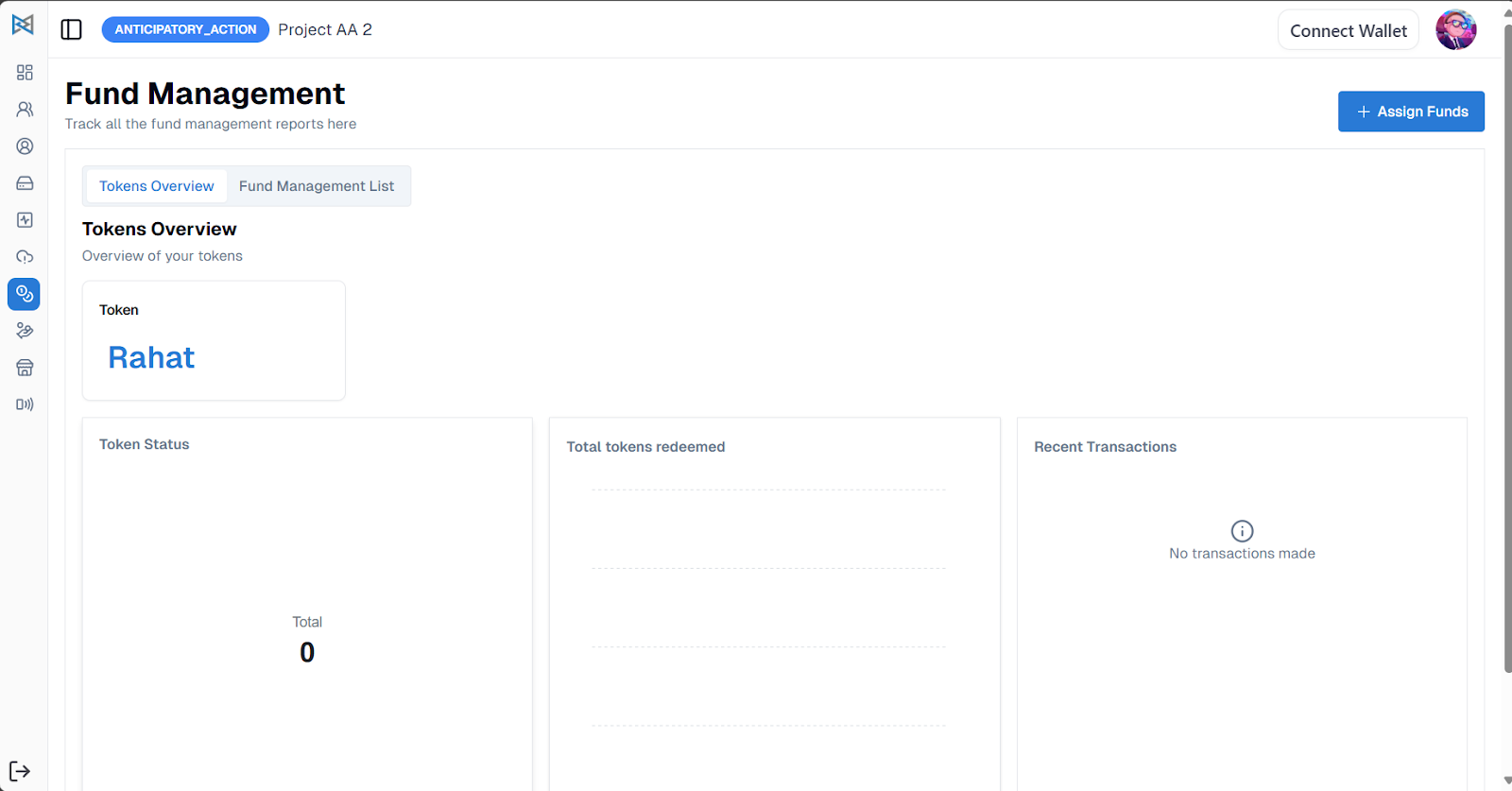Click the page vertical scrollbar
Viewport: 1512px width, 791px height.
(1507, 348)
